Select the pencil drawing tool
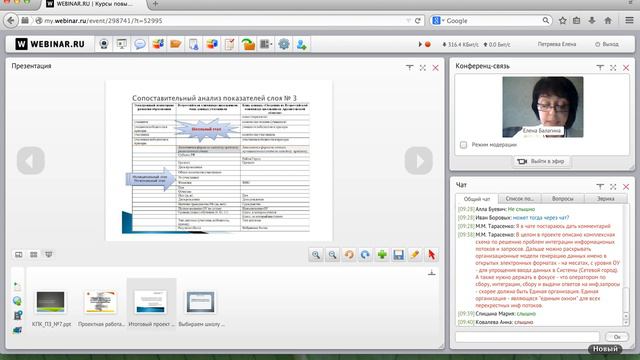Viewport: 640px width, 360px height. click(415, 255)
